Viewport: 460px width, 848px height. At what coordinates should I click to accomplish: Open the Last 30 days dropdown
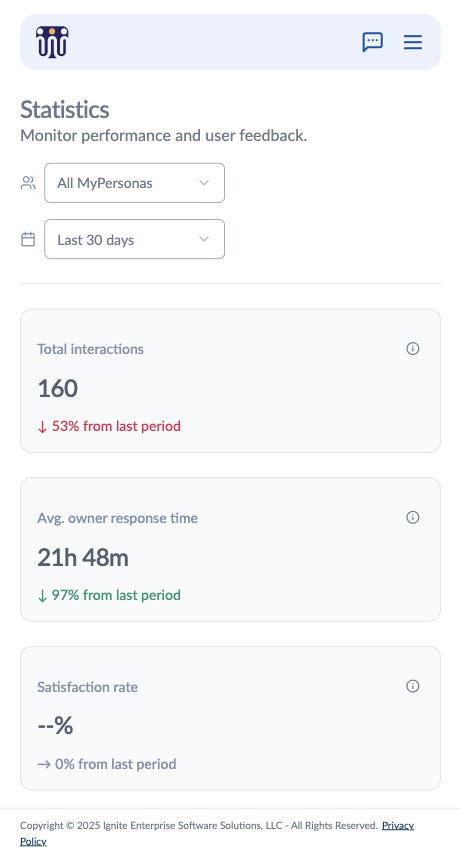pyautogui.click(x=134, y=239)
